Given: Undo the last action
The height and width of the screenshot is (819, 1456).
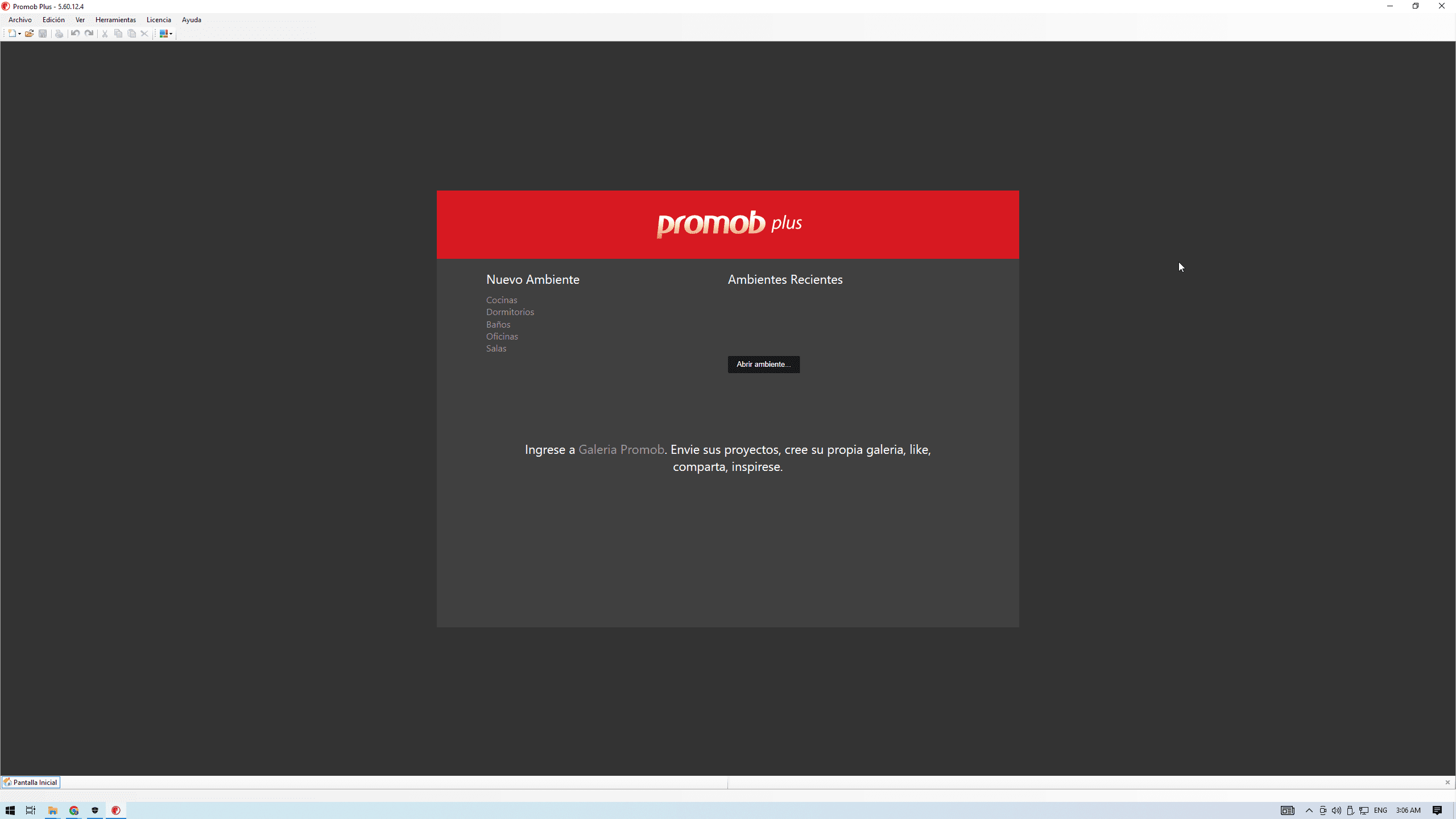Looking at the screenshot, I should tap(75, 34).
